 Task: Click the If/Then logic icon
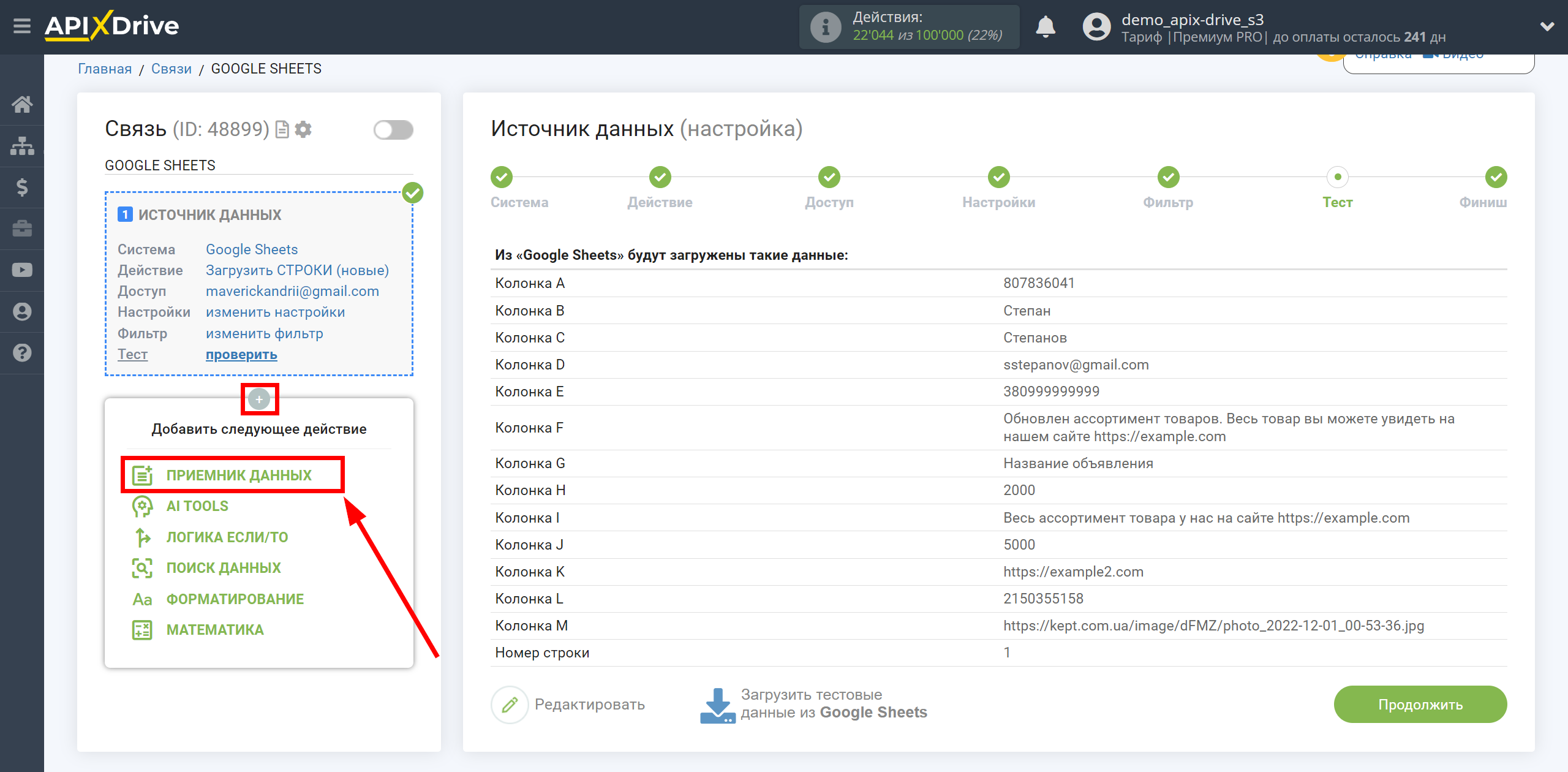coord(142,537)
